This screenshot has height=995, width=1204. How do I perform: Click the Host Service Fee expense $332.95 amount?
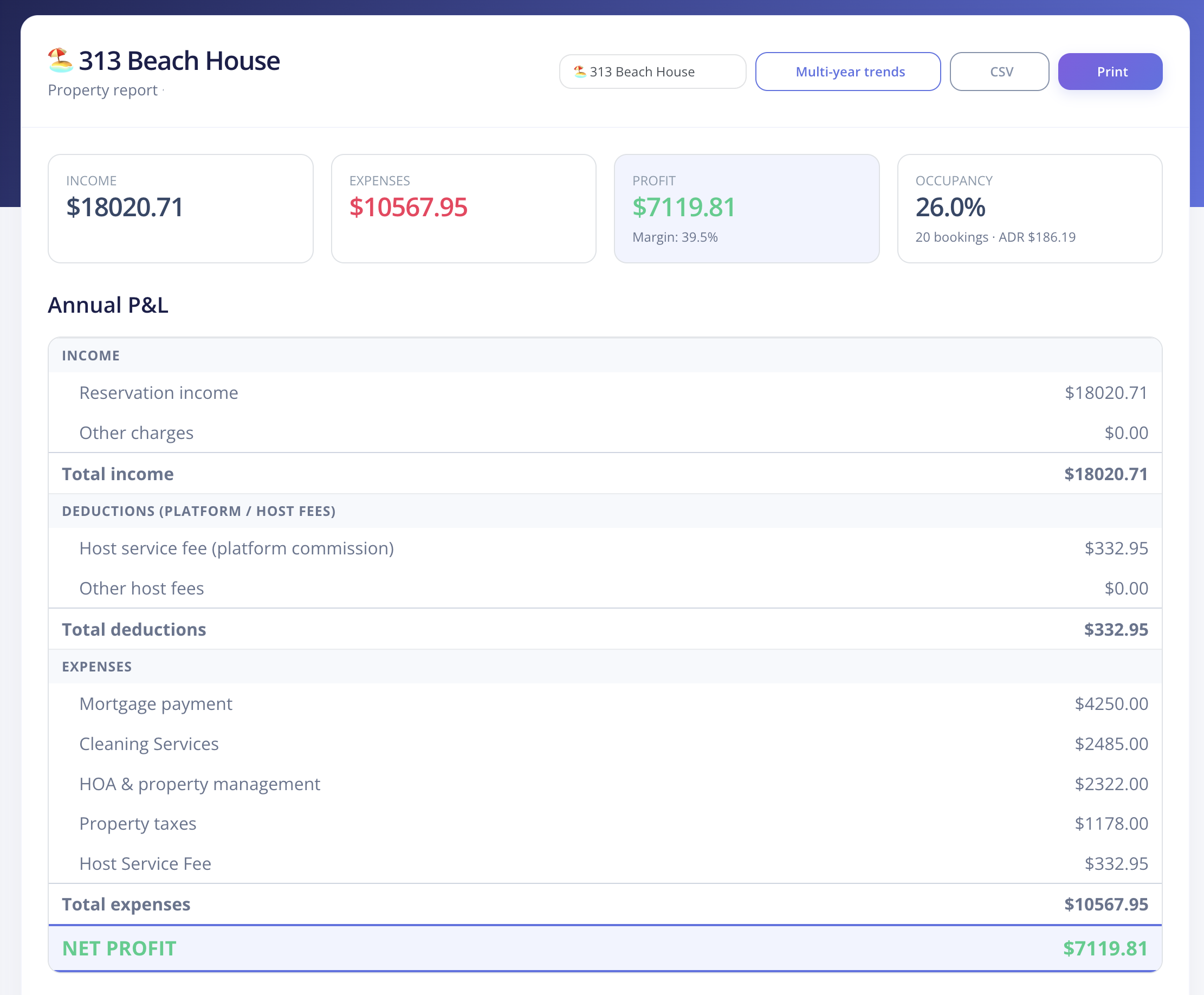tap(1116, 864)
